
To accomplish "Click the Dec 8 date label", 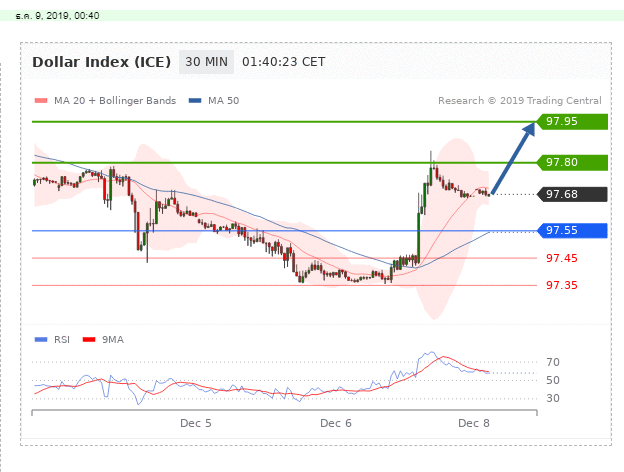I will tap(474, 423).
